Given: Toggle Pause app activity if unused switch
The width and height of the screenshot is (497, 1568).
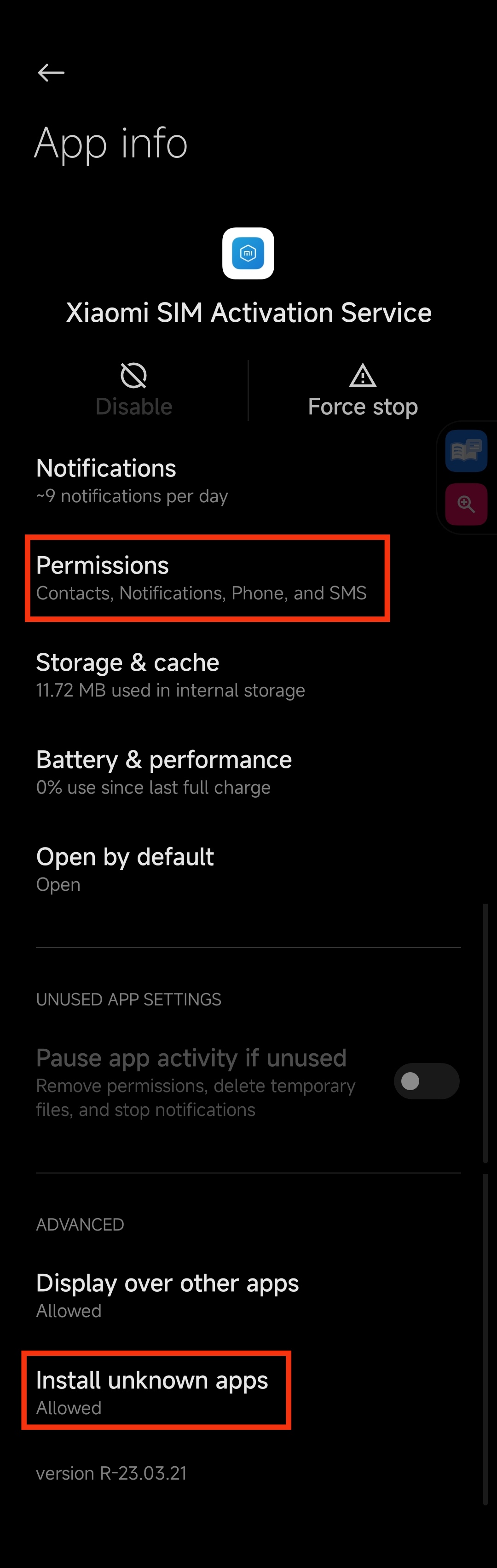Looking at the screenshot, I should coord(427,1081).
